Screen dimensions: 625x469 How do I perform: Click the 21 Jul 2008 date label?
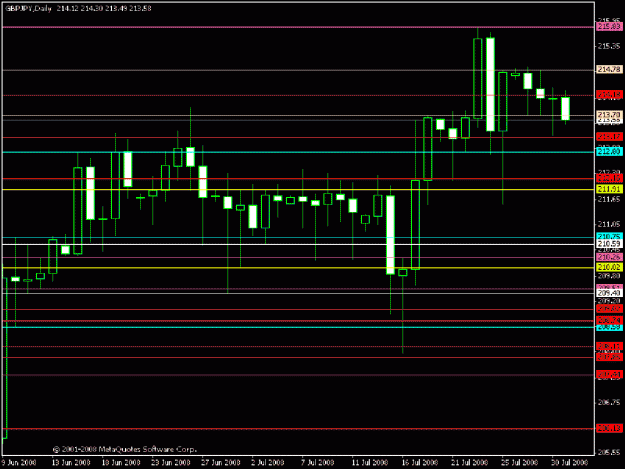[x=470, y=463]
